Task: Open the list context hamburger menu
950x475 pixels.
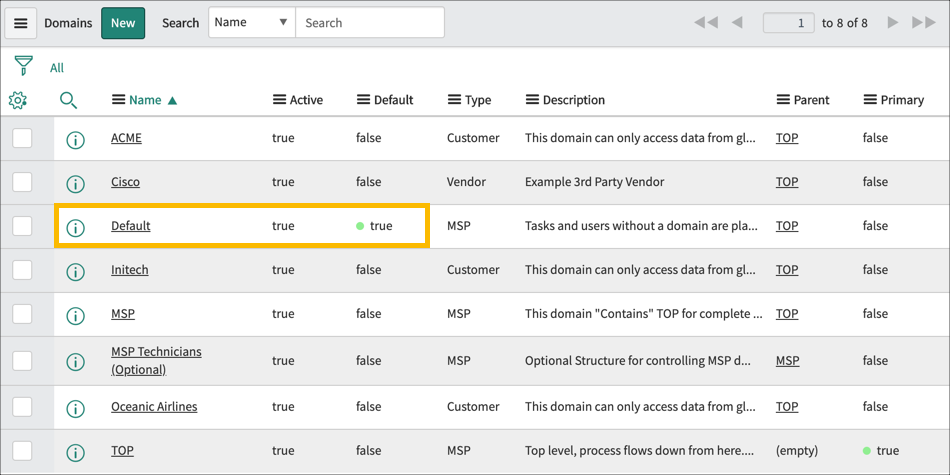Action: pyautogui.click(x=21, y=23)
